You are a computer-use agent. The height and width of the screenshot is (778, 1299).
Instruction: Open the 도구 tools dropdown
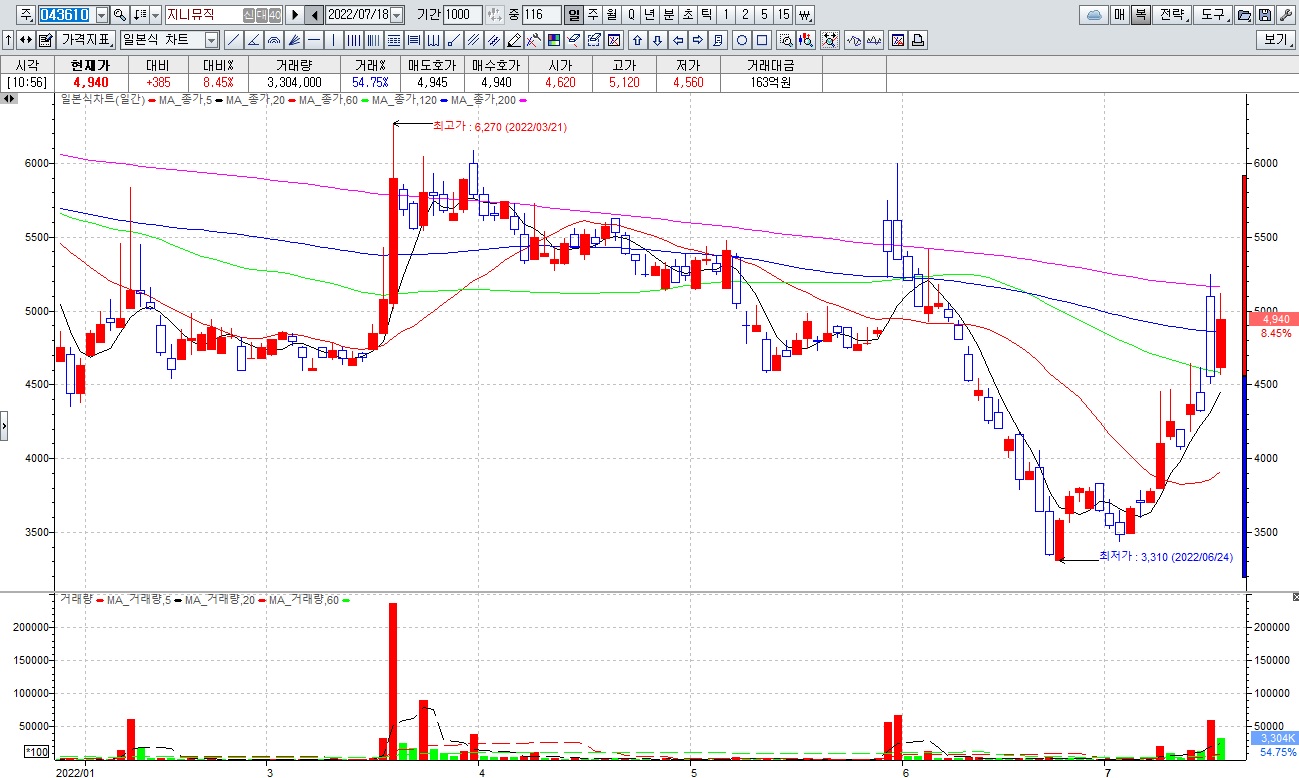(1214, 15)
